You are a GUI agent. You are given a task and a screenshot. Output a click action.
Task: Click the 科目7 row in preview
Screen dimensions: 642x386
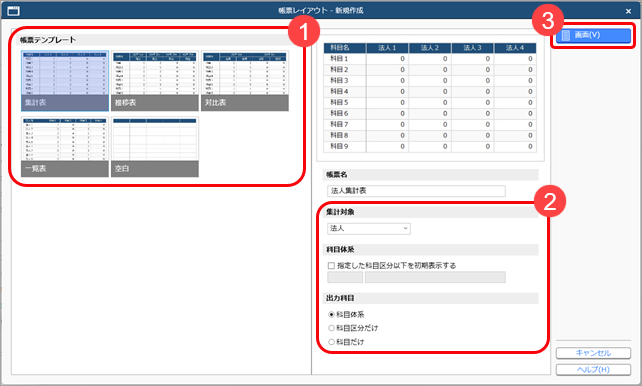(430, 124)
